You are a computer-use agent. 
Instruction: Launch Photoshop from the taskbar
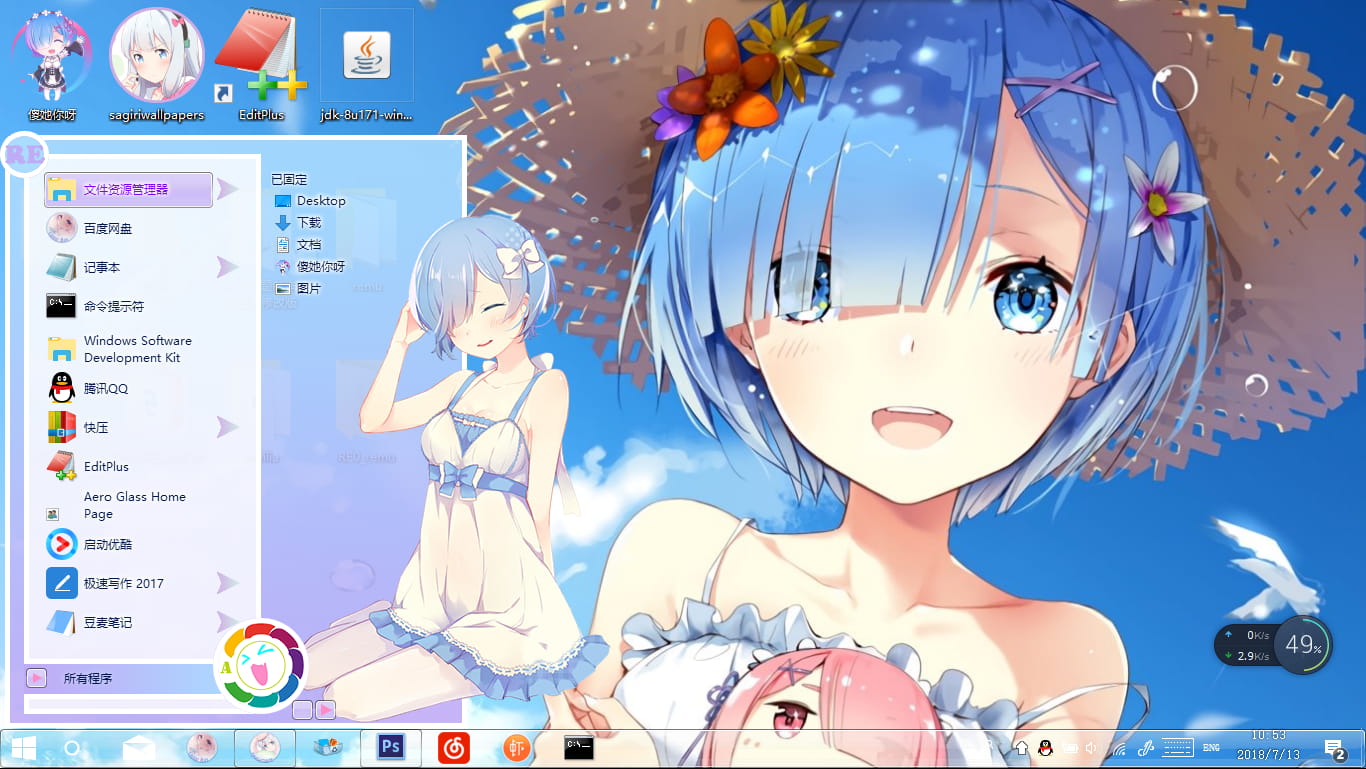(390, 746)
